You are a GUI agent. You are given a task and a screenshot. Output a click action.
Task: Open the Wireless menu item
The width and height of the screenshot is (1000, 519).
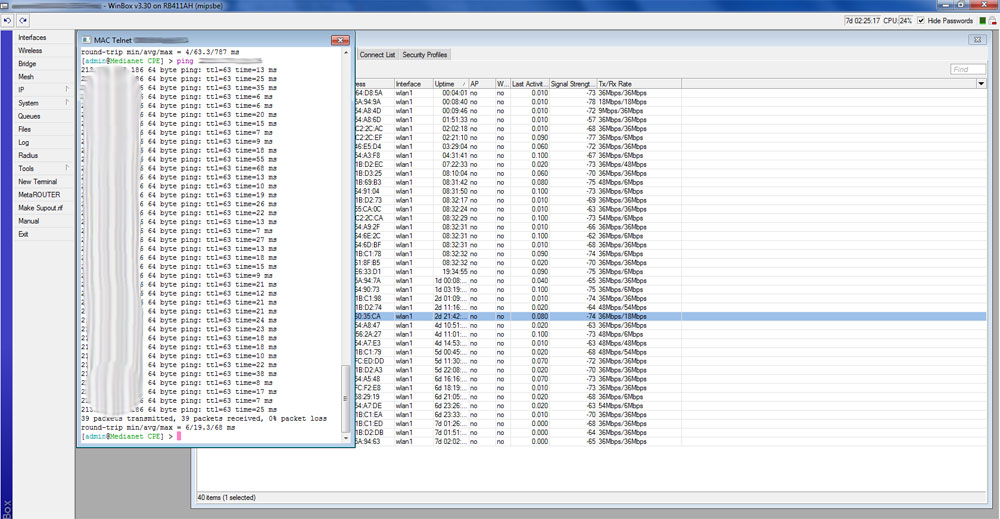(30, 50)
